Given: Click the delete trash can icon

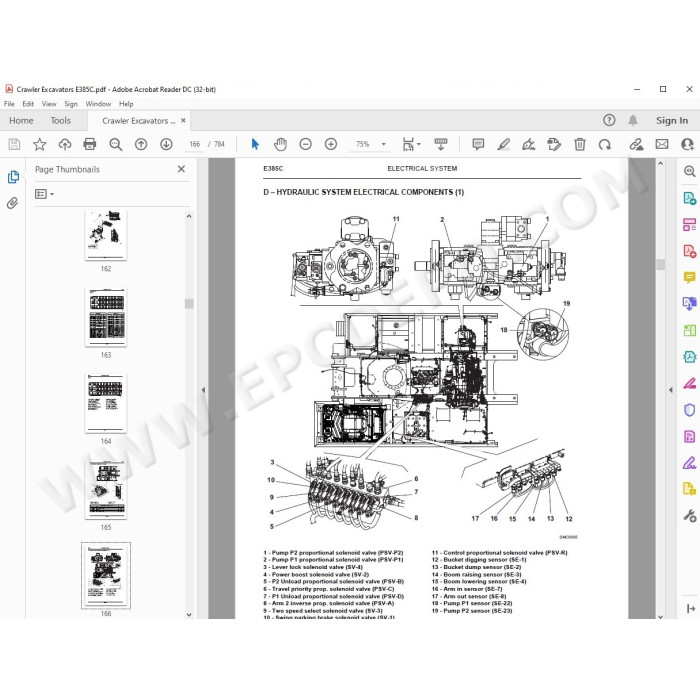Looking at the screenshot, I should pyautogui.click(x=579, y=144).
